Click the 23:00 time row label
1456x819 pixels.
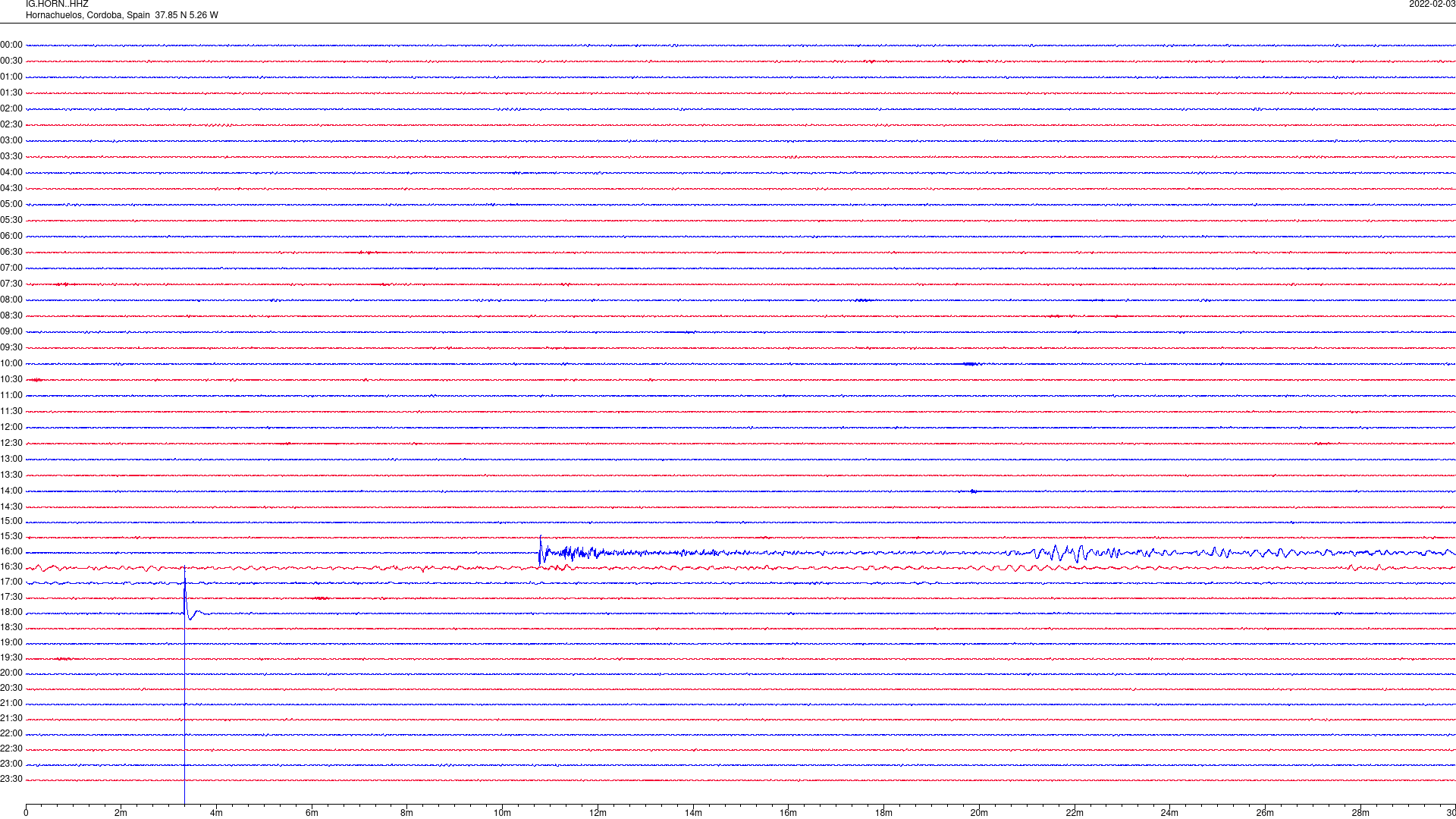[x=11, y=764]
